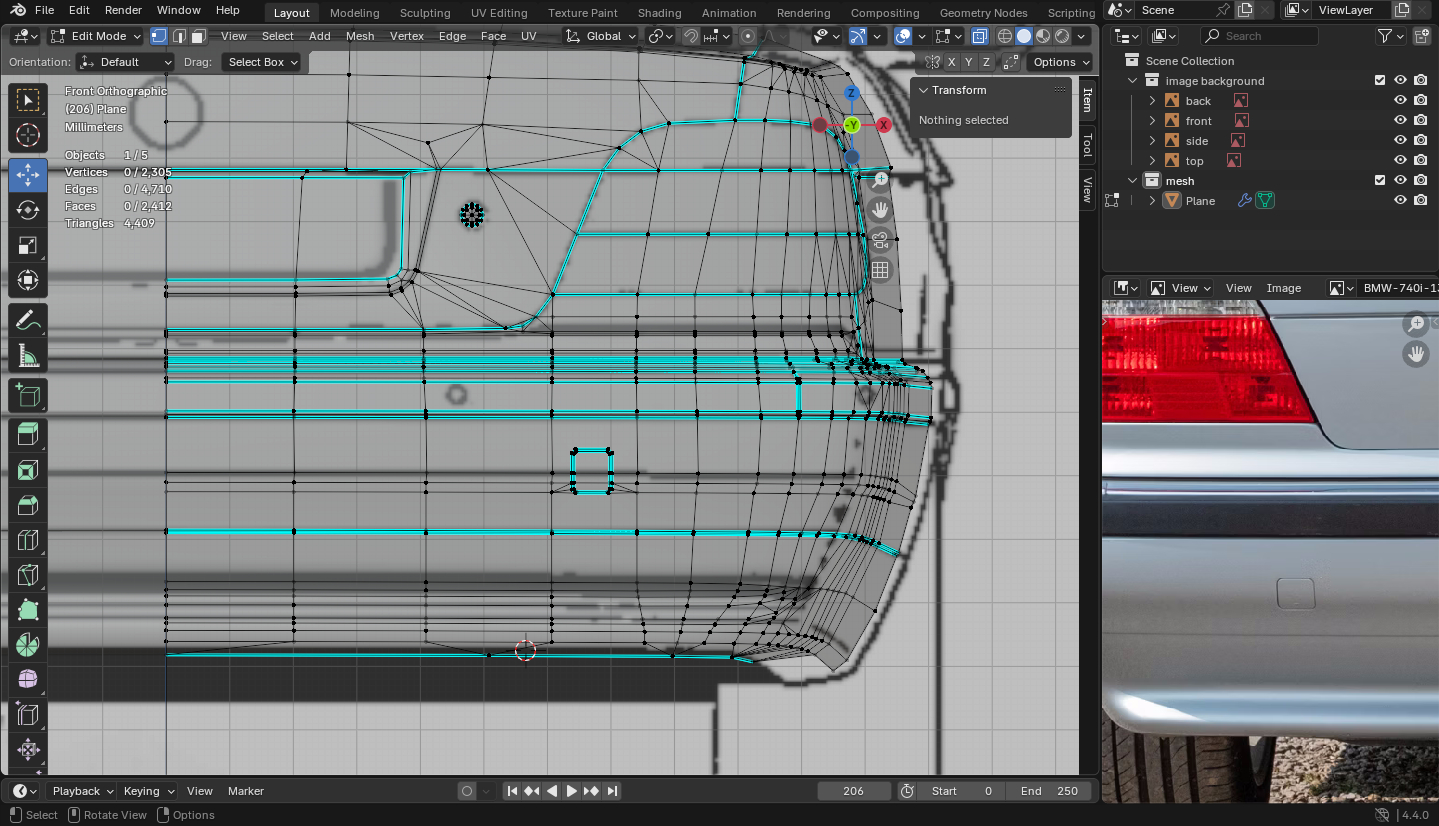Select the Measure tool
This screenshot has height=826, width=1439.
pyautogui.click(x=27, y=357)
